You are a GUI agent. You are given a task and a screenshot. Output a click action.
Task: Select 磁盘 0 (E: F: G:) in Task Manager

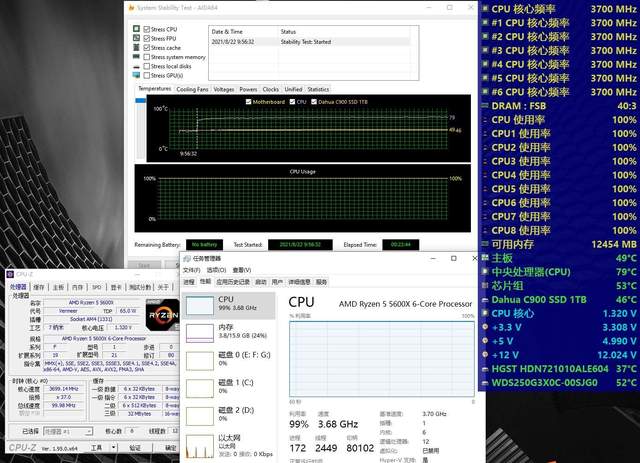click(229, 359)
